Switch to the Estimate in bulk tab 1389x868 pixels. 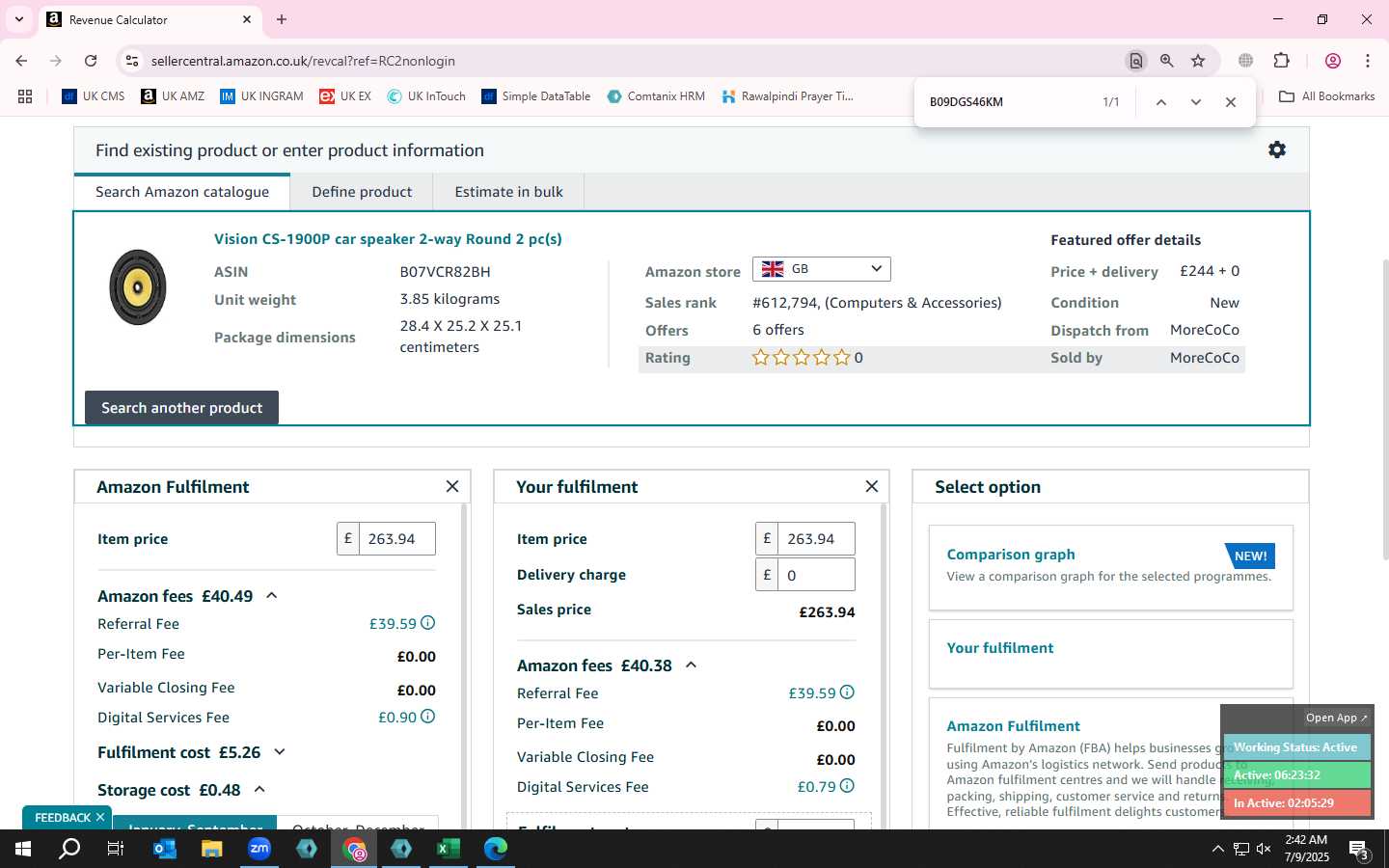(x=508, y=192)
